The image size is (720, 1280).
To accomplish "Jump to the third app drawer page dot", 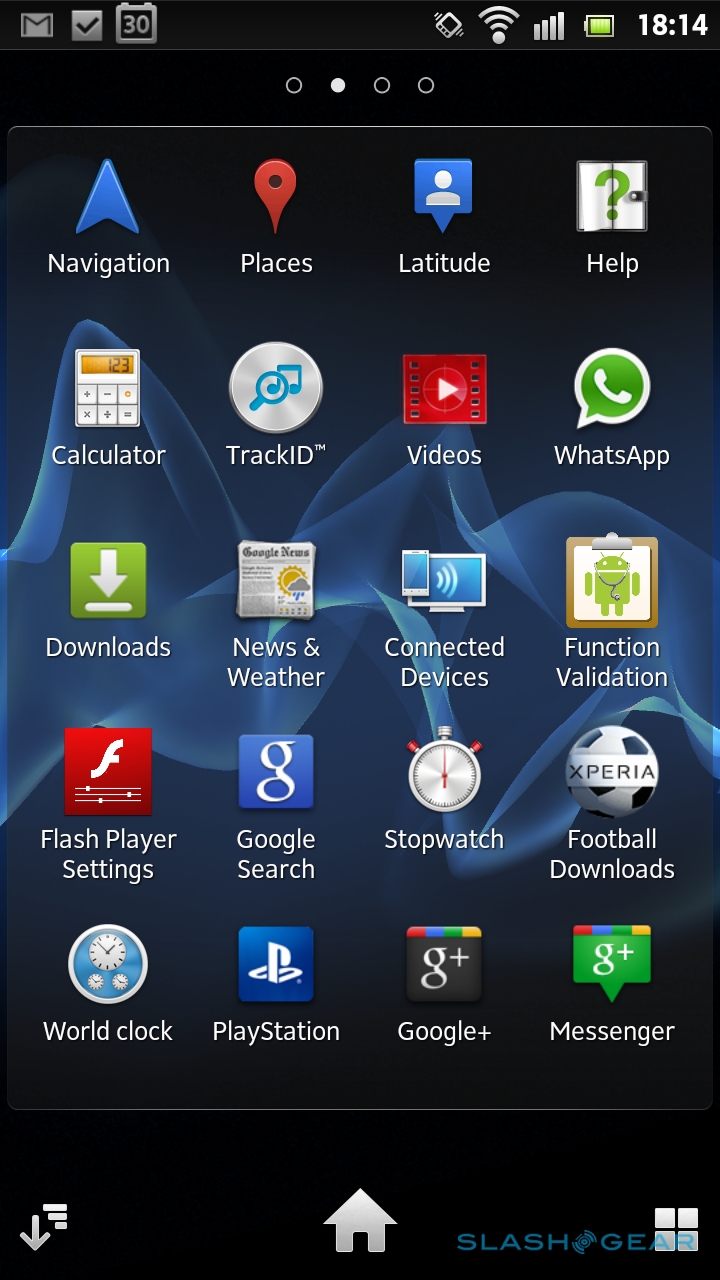I will (x=382, y=85).
